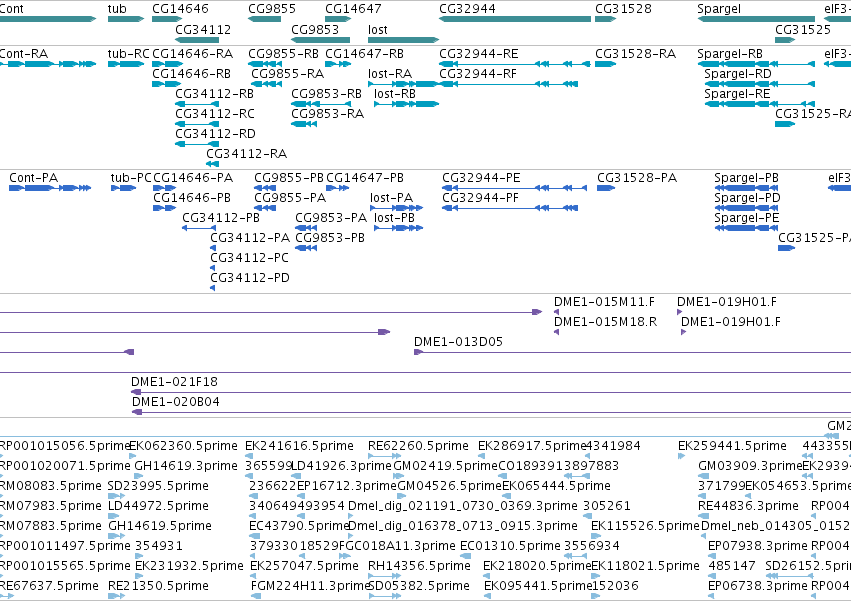Open EST EK286917.5prime
Screen dimensions: 851x601
tap(482, 456)
